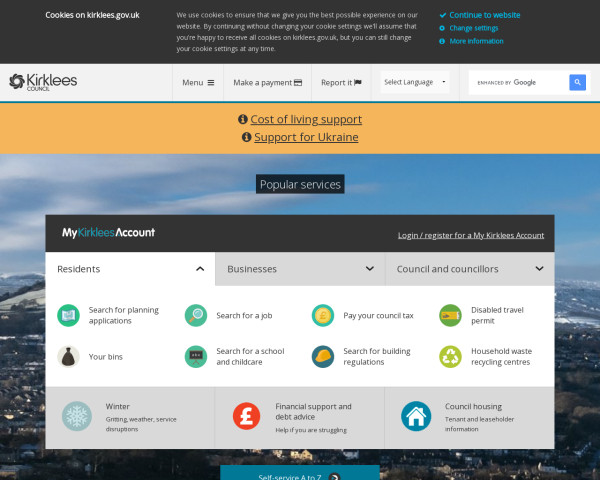Image resolution: width=600 pixels, height=480 pixels.
Task: Open Search for planning applications link
Action: click(x=124, y=315)
